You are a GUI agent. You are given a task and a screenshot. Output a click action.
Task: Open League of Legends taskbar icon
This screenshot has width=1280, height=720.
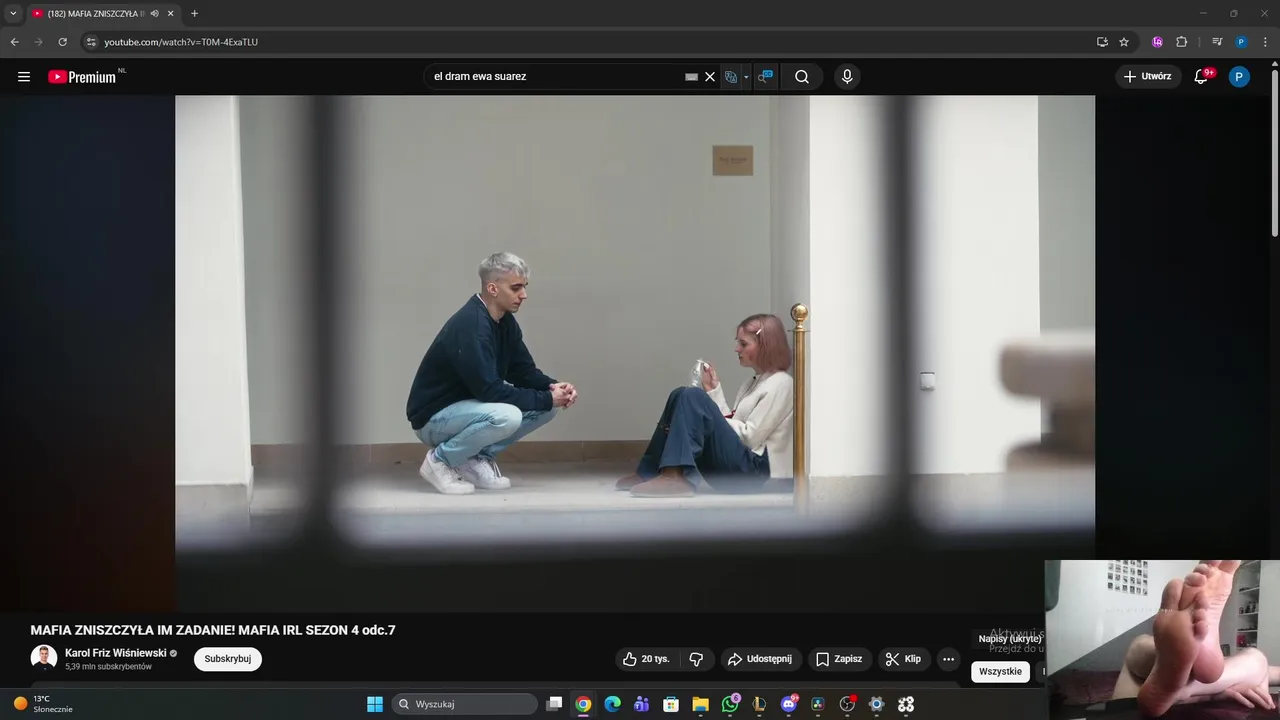coord(759,704)
